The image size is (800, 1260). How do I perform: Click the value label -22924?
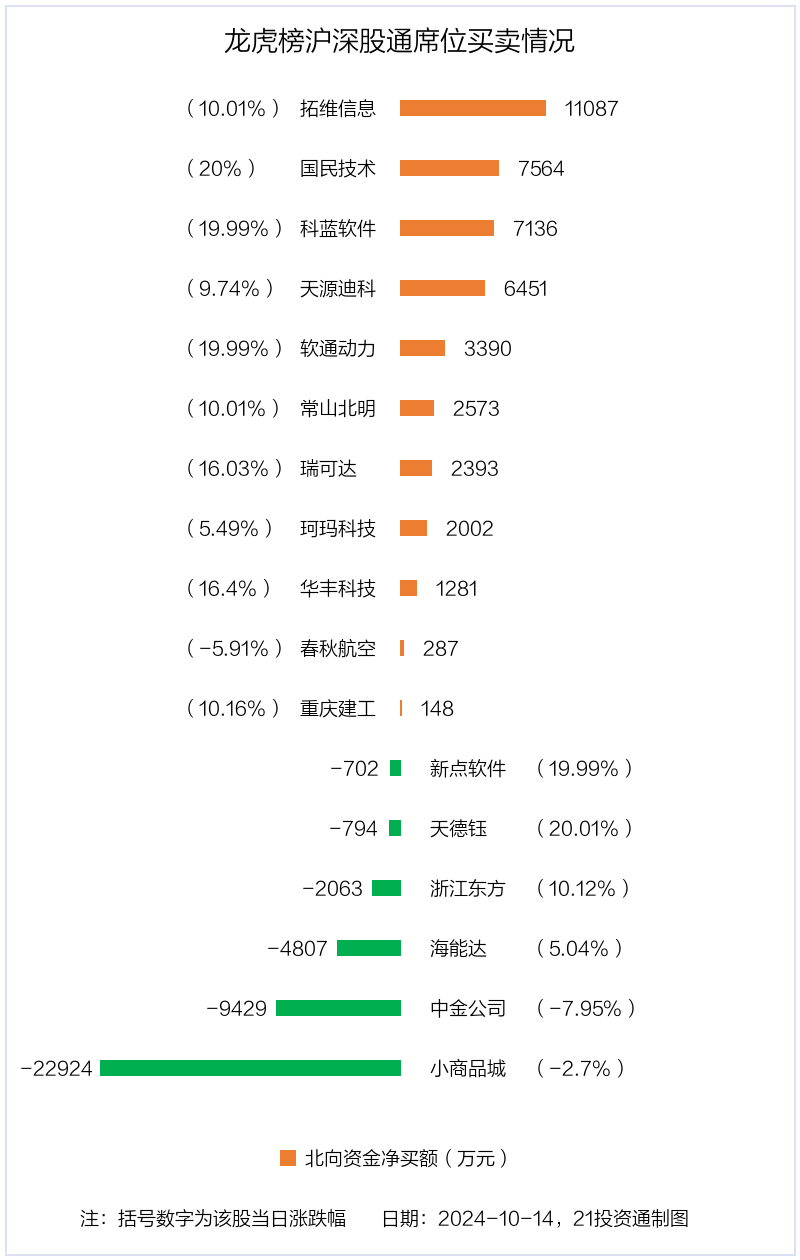pos(56,1068)
